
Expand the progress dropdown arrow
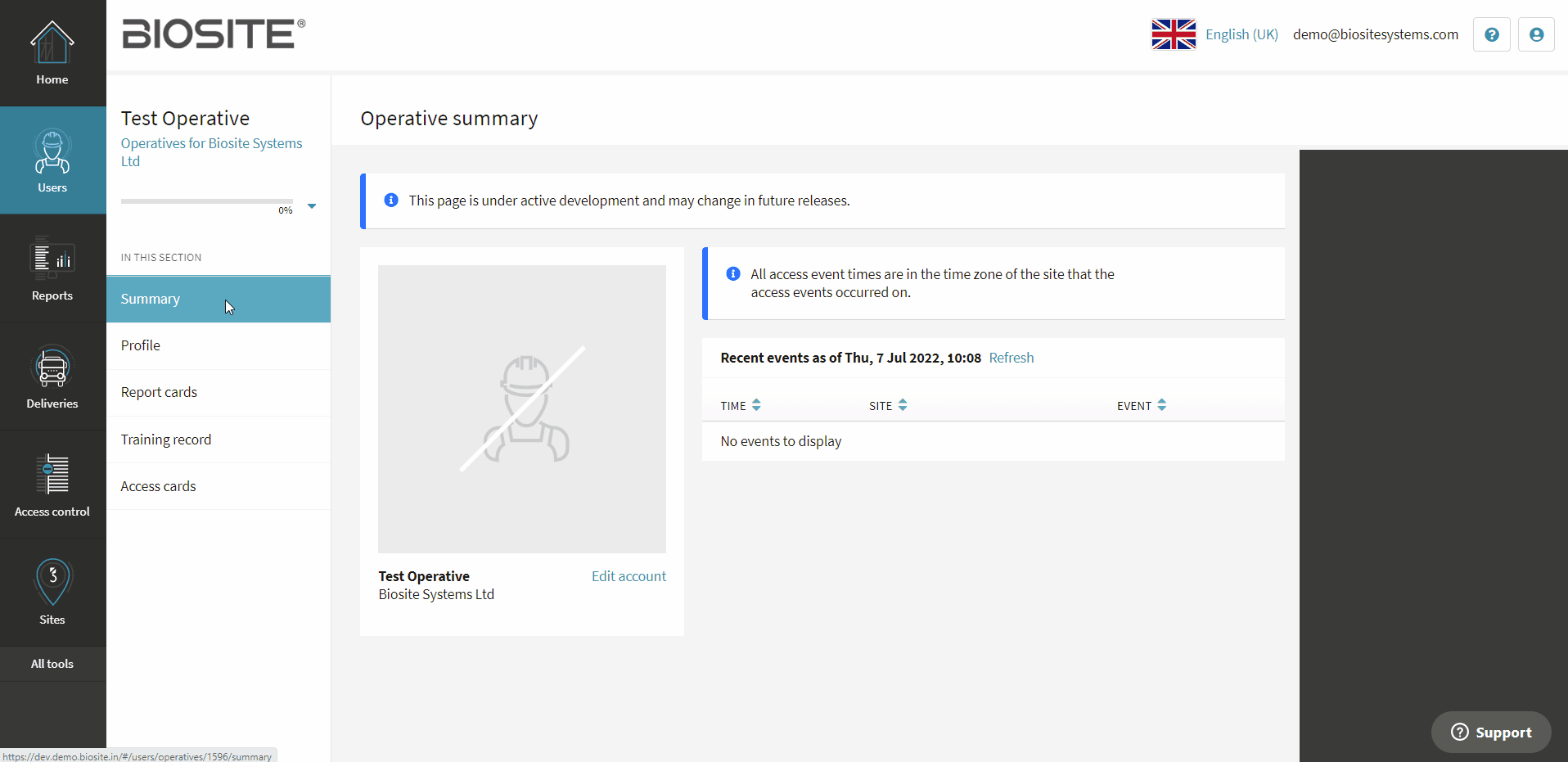[x=312, y=206]
